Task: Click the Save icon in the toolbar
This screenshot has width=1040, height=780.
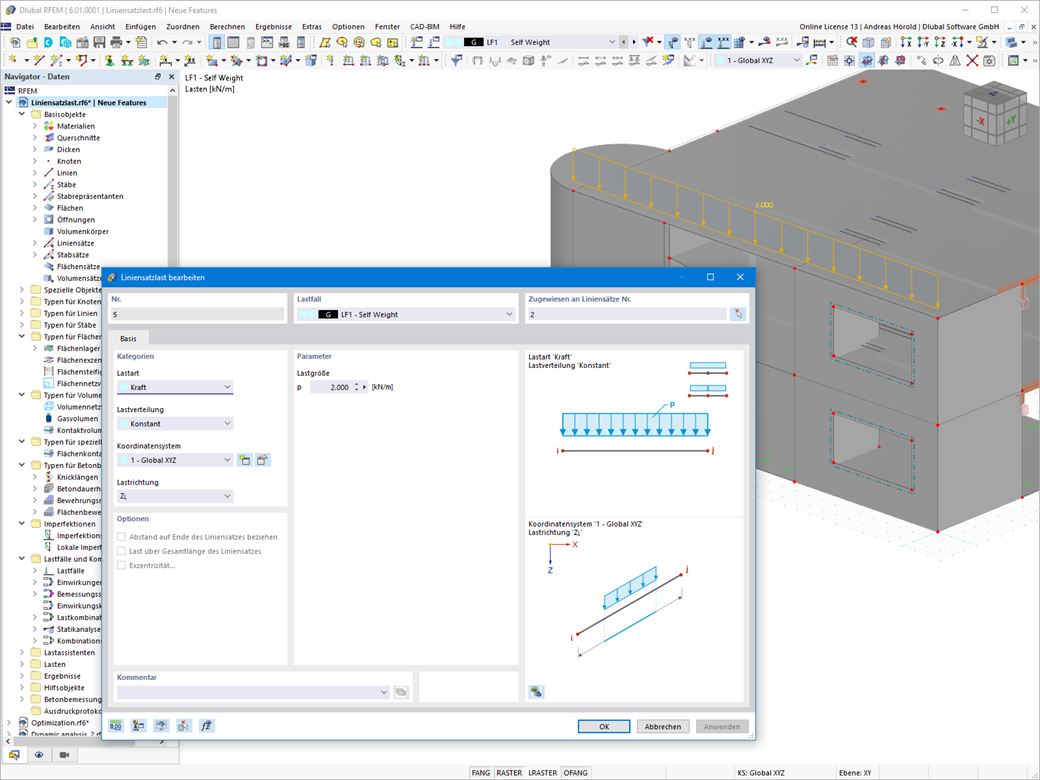Action: click(x=99, y=42)
